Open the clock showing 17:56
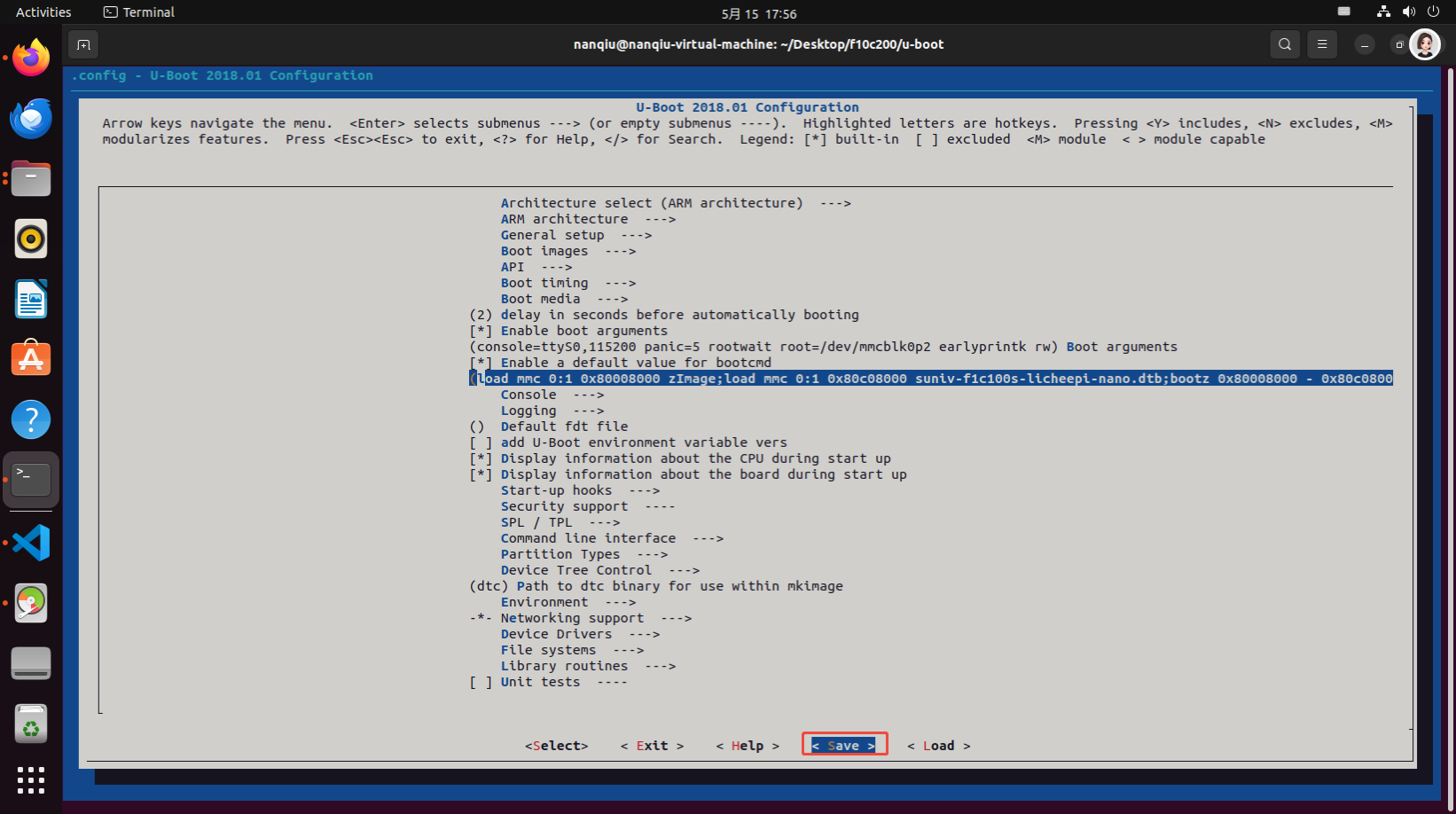 pyautogui.click(x=759, y=13)
